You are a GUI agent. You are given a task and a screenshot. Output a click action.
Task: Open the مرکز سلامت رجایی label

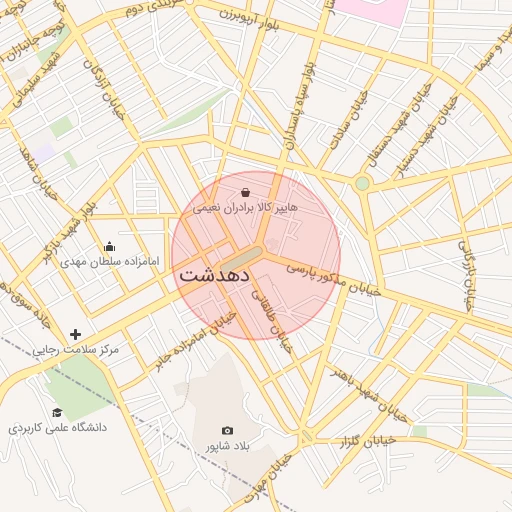[76, 350]
